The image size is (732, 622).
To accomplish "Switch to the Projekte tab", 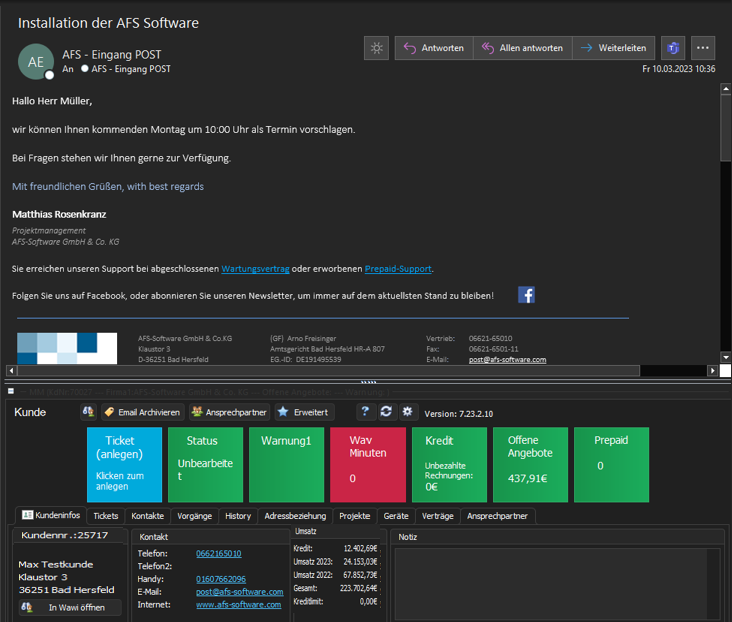I will (x=355, y=516).
